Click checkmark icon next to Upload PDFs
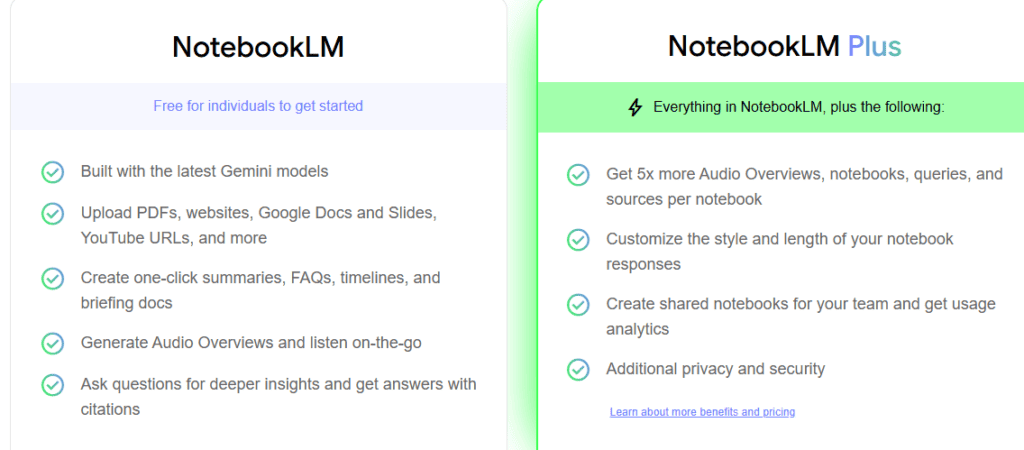The width and height of the screenshot is (1024, 450). click(x=53, y=214)
